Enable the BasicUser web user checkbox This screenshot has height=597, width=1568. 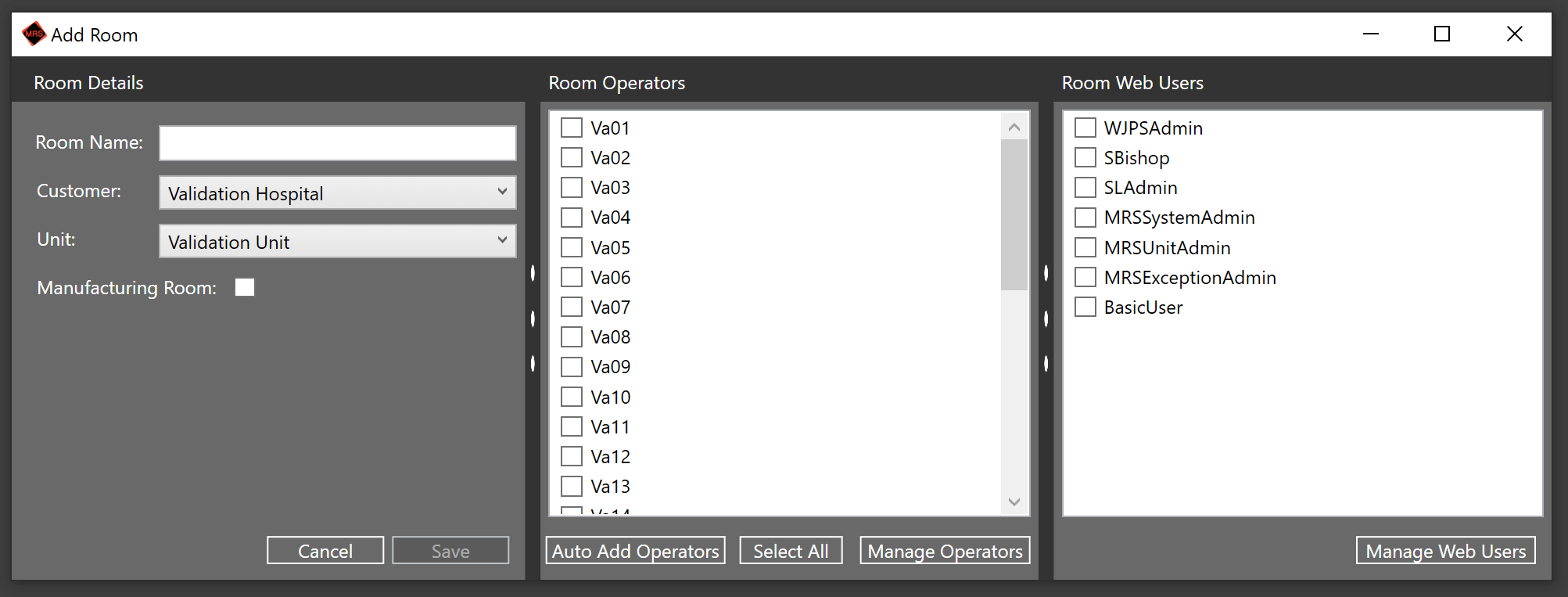(1085, 307)
